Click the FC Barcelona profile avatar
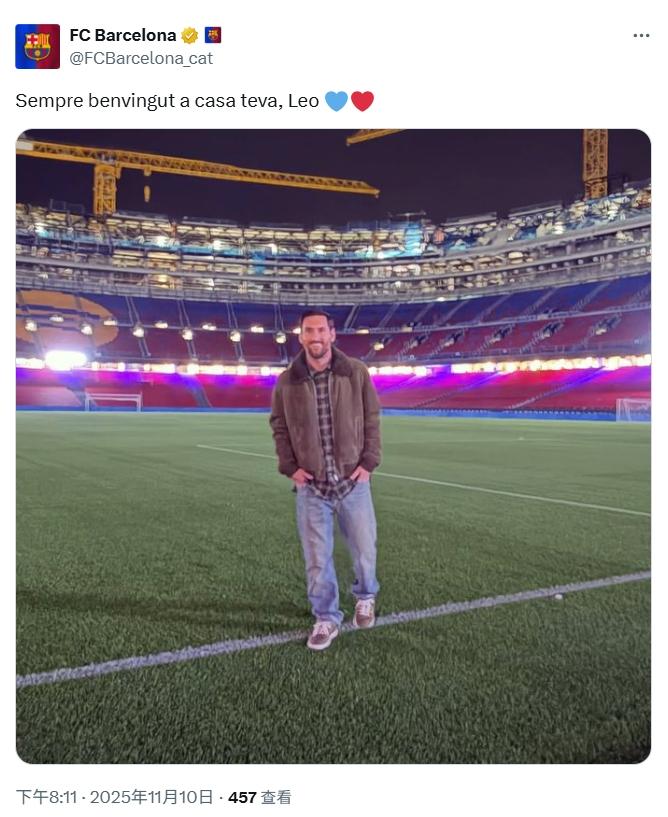 point(38,46)
